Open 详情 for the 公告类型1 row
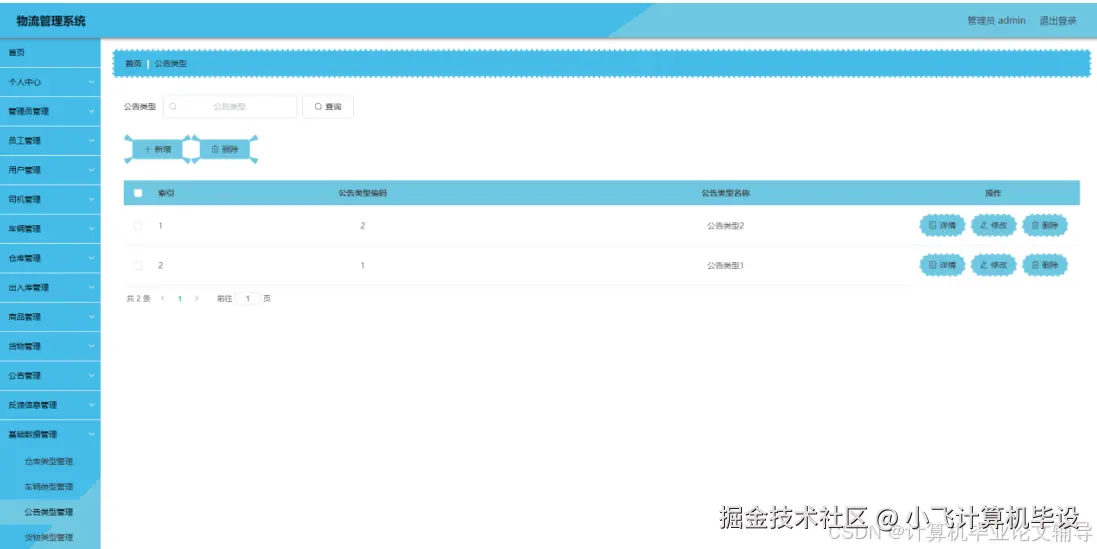Screen dimensions: 1097x549 pos(942,266)
